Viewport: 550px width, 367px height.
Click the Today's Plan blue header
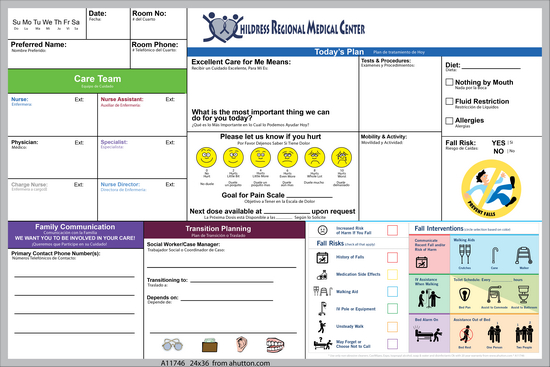point(364,52)
